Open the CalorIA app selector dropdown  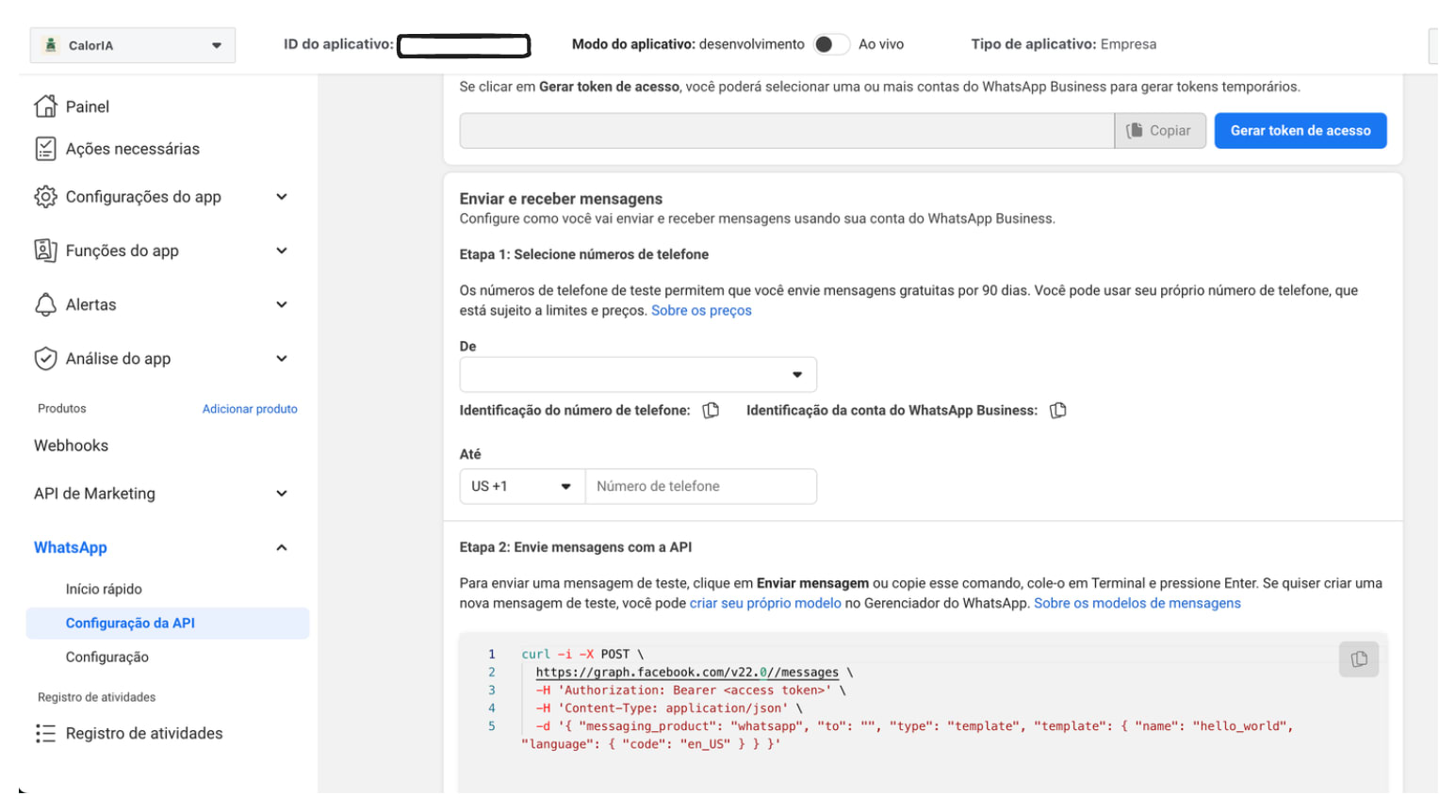pos(133,45)
